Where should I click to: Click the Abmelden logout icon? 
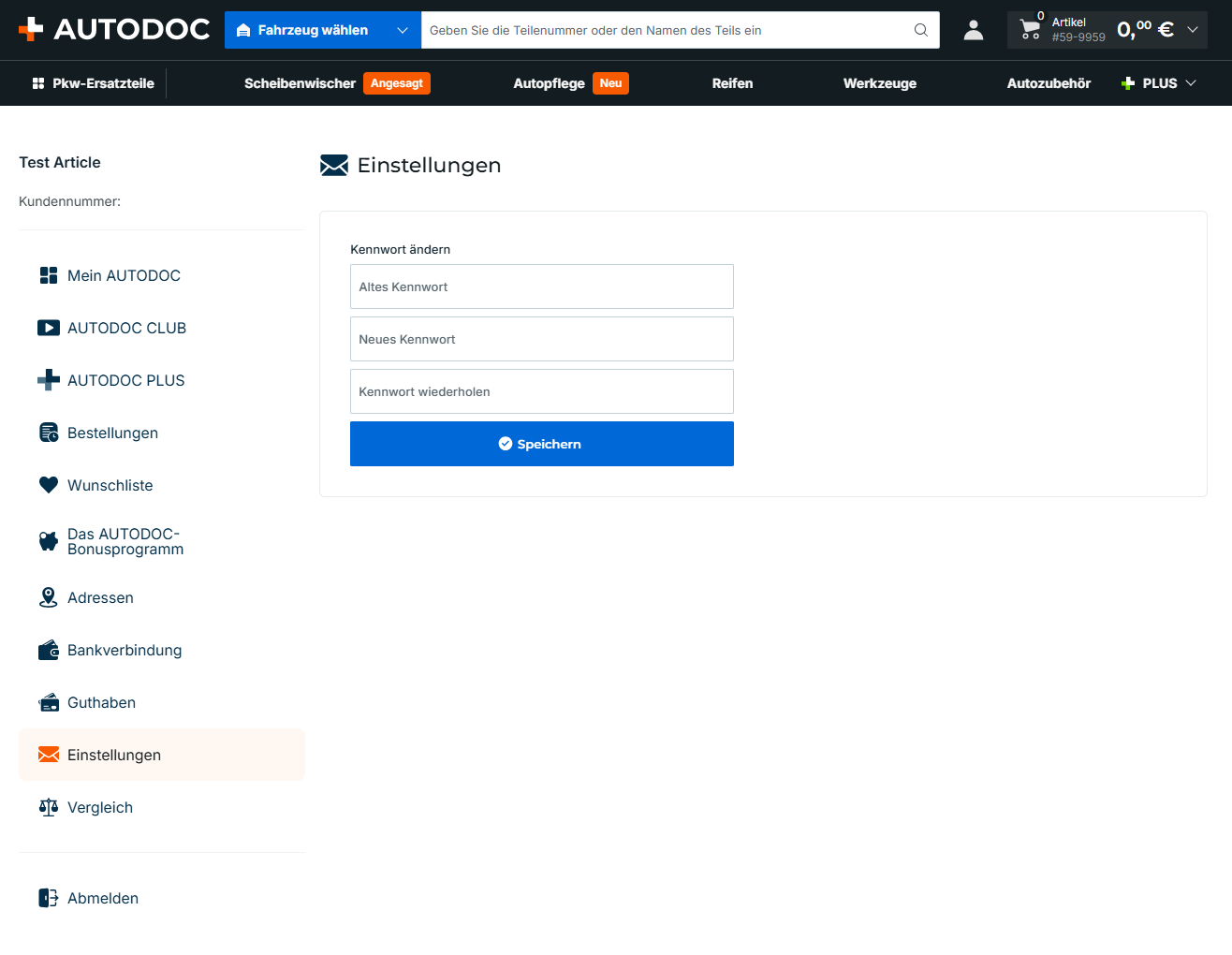49,898
